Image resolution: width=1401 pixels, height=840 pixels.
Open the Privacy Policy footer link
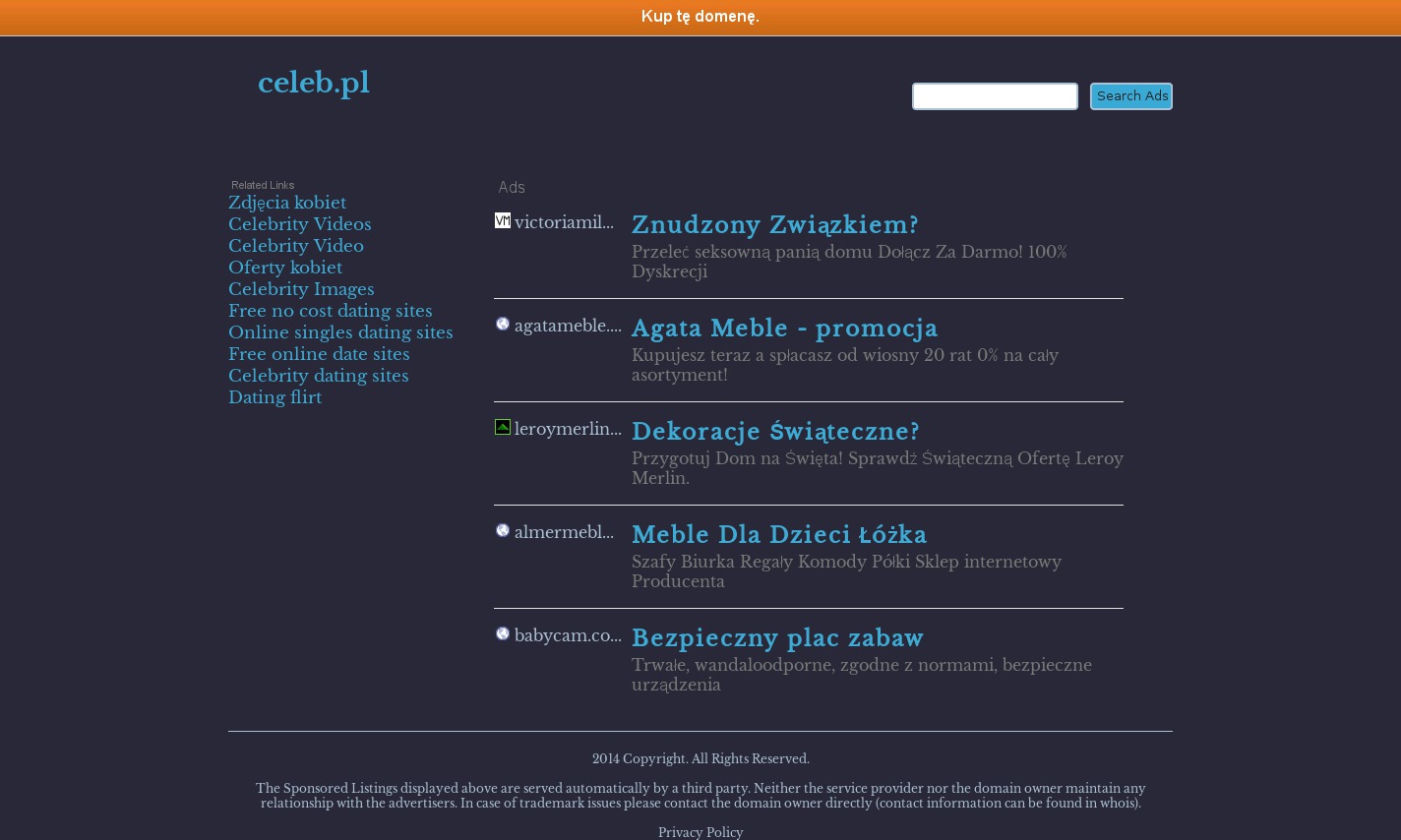700,832
